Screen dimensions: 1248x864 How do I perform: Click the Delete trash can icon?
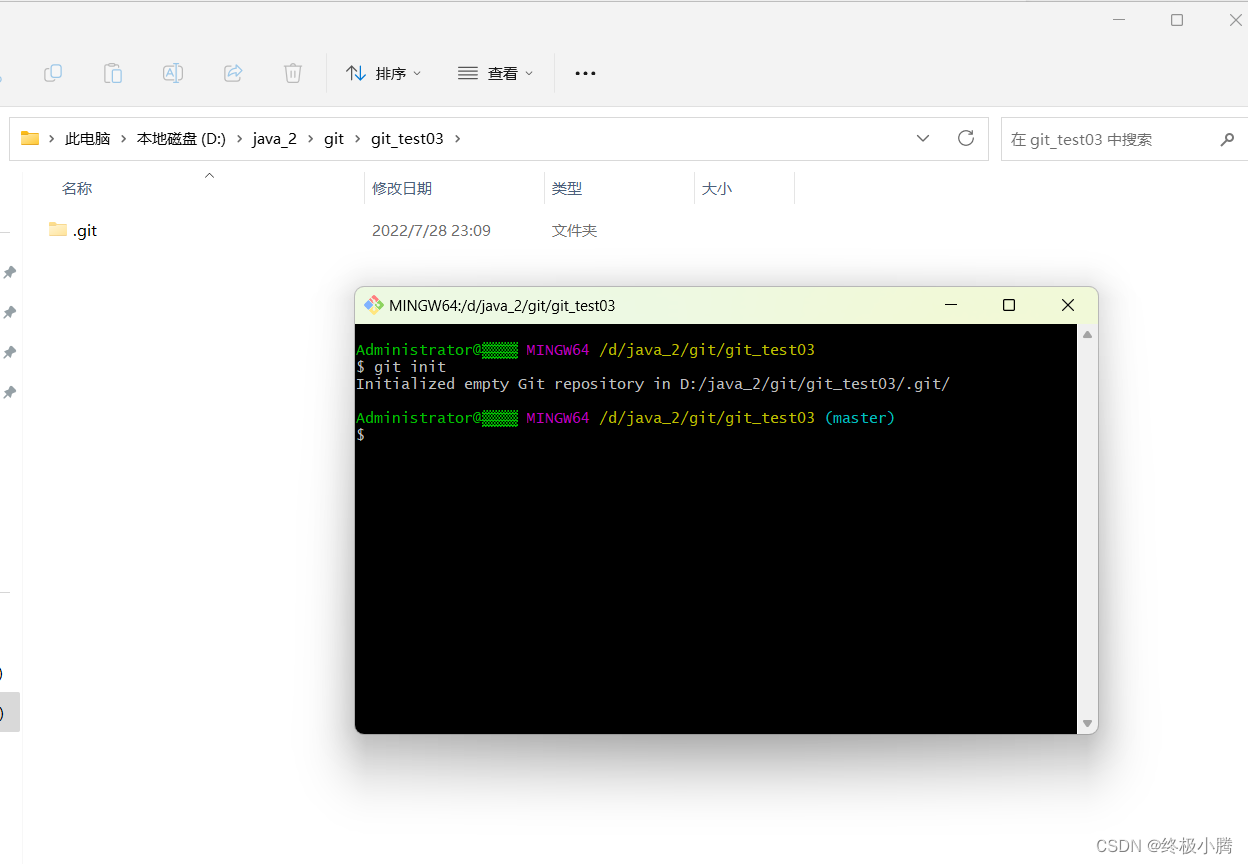coord(293,72)
